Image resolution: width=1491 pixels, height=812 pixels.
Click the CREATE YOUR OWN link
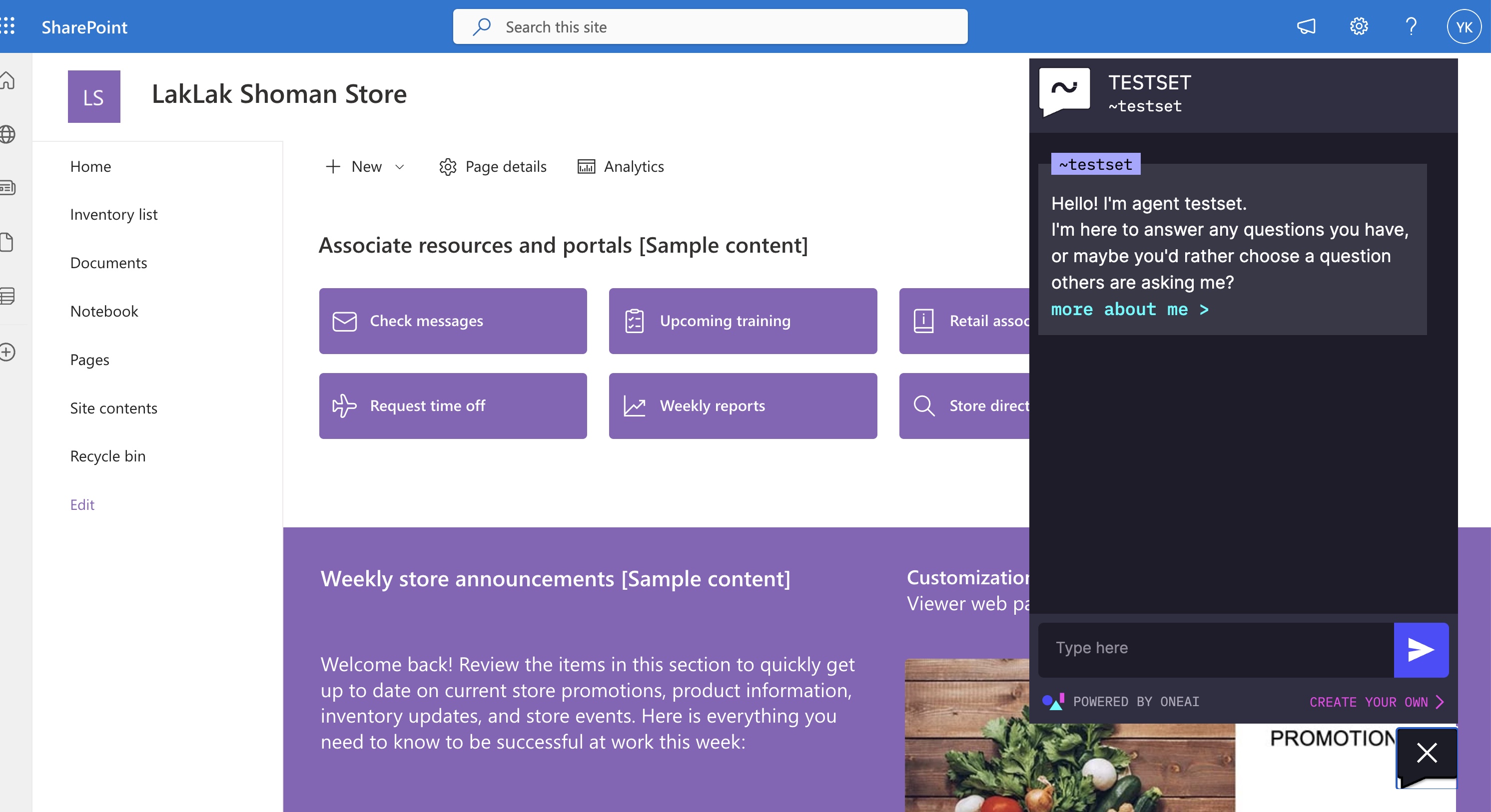point(1377,702)
